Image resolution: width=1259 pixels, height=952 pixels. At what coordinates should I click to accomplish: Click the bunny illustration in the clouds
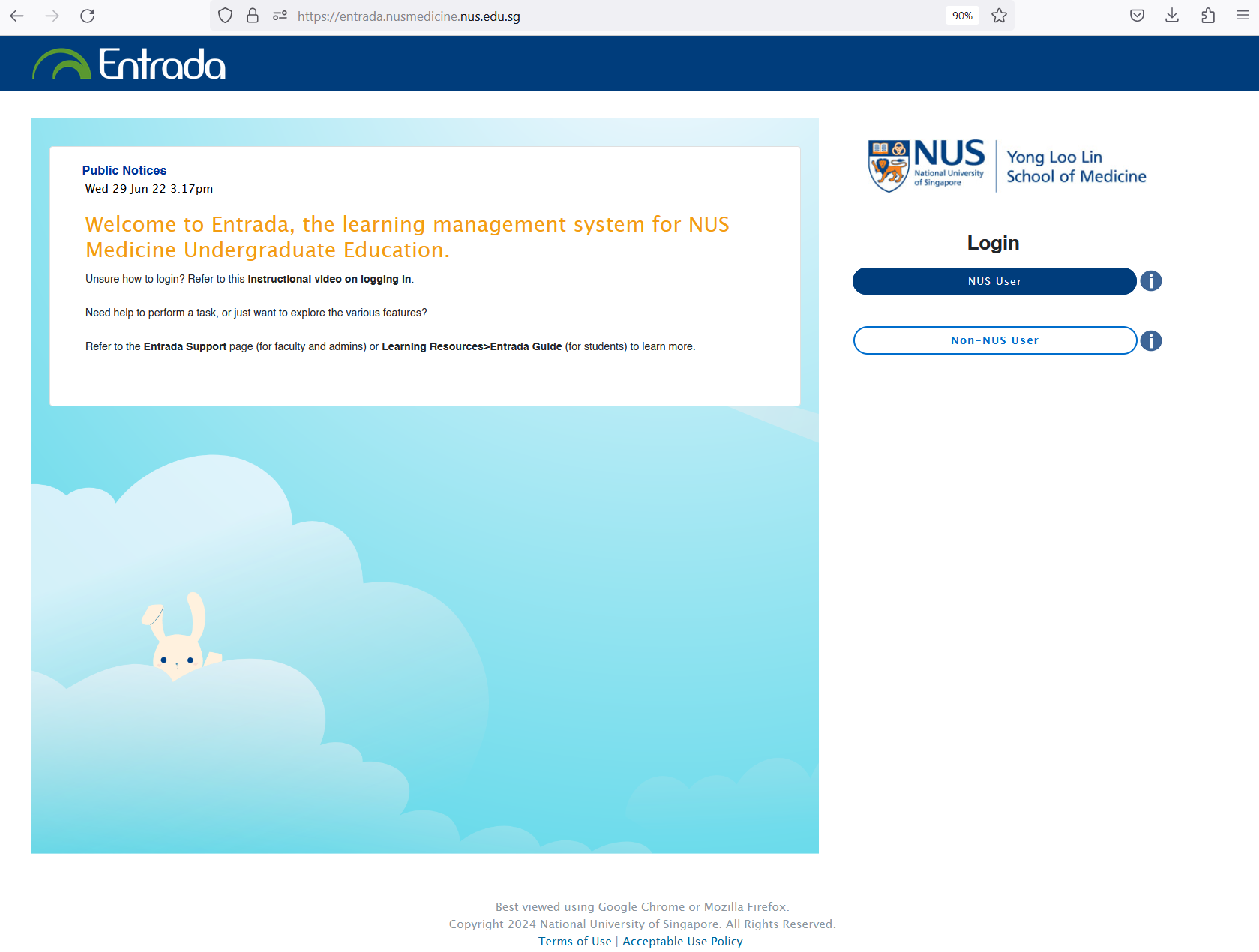tap(181, 636)
